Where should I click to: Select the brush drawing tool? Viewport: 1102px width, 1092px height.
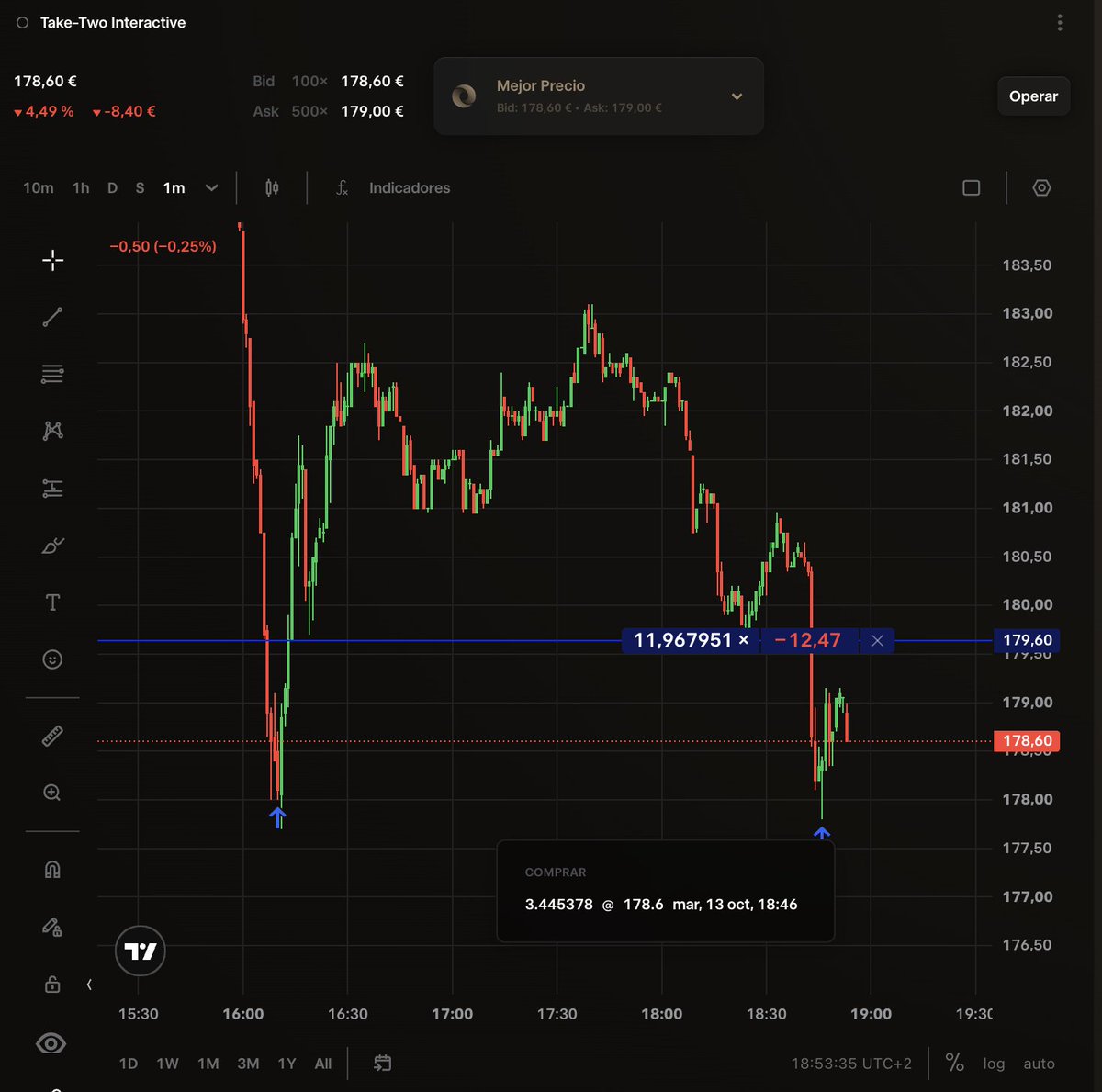52,546
